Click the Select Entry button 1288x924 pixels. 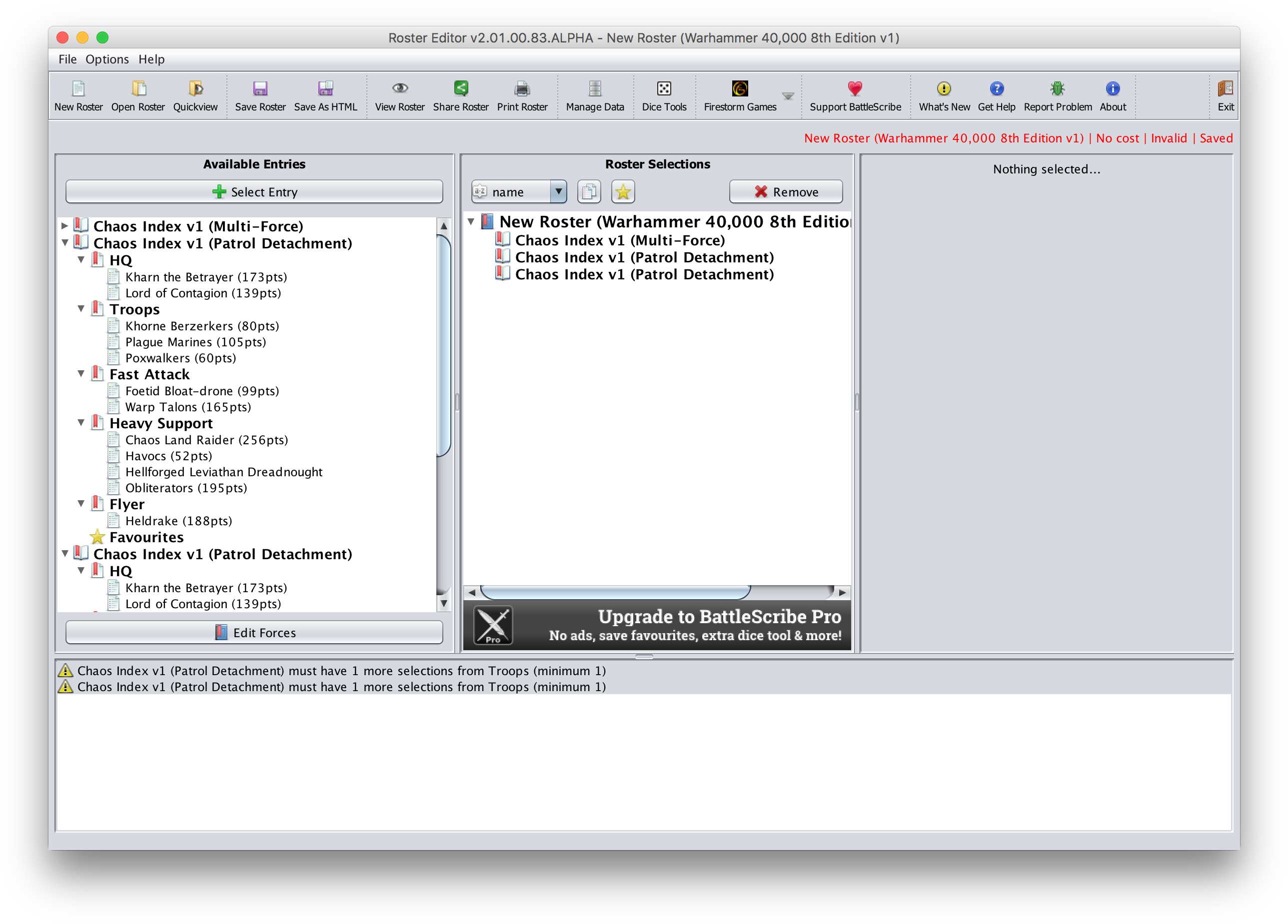click(x=254, y=192)
